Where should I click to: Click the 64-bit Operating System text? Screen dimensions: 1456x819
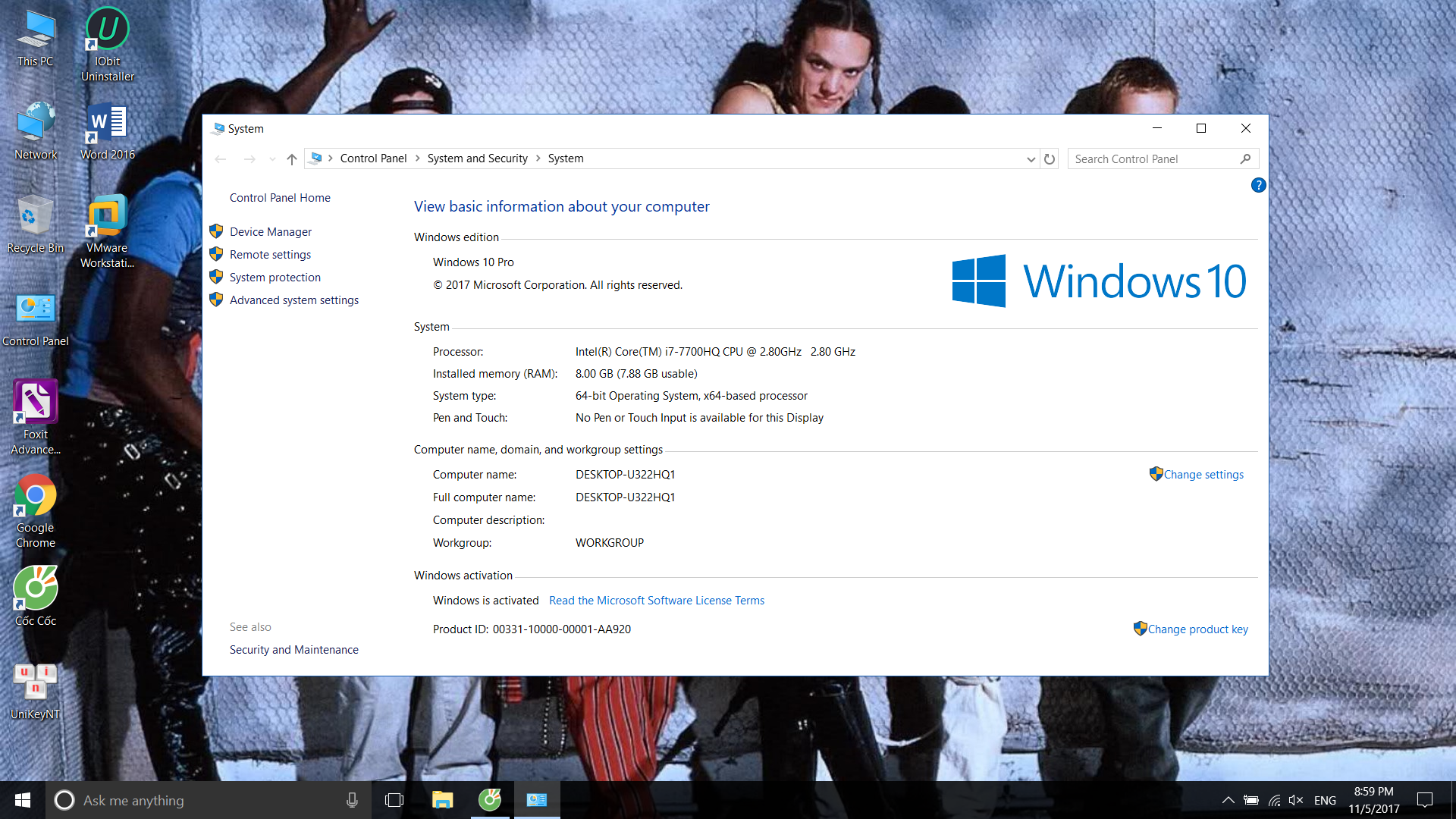(691, 396)
